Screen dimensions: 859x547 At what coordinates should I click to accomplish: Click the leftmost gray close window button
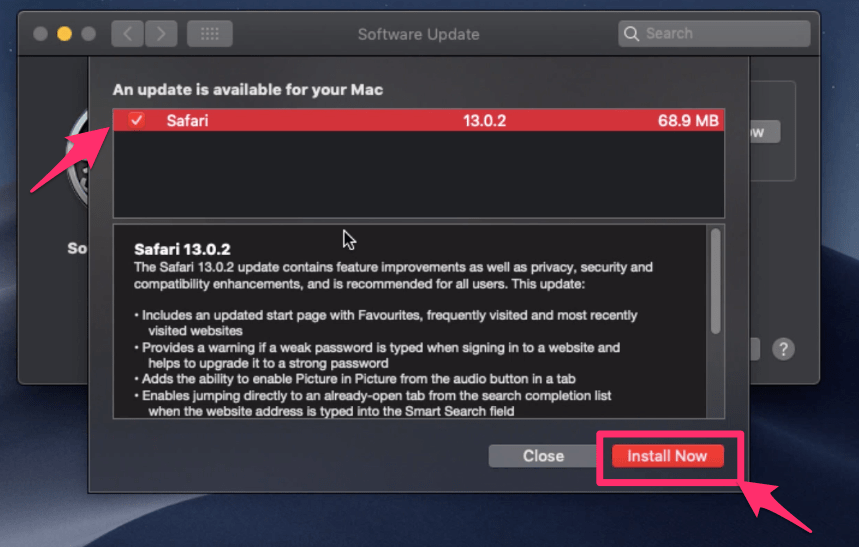pyautogui.click(x=41, y=33)
